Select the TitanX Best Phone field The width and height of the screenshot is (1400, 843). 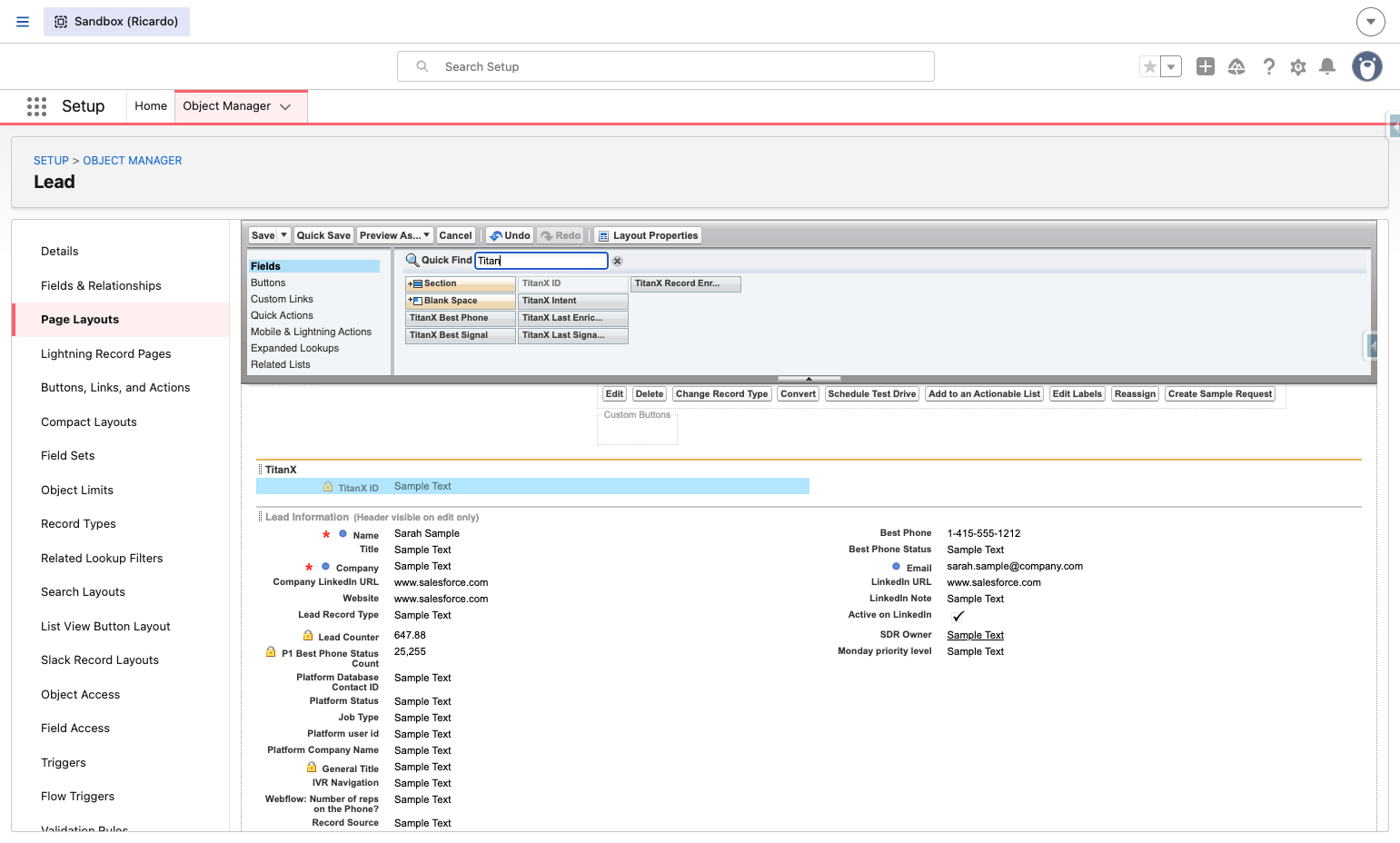click(x=461, y=318)
